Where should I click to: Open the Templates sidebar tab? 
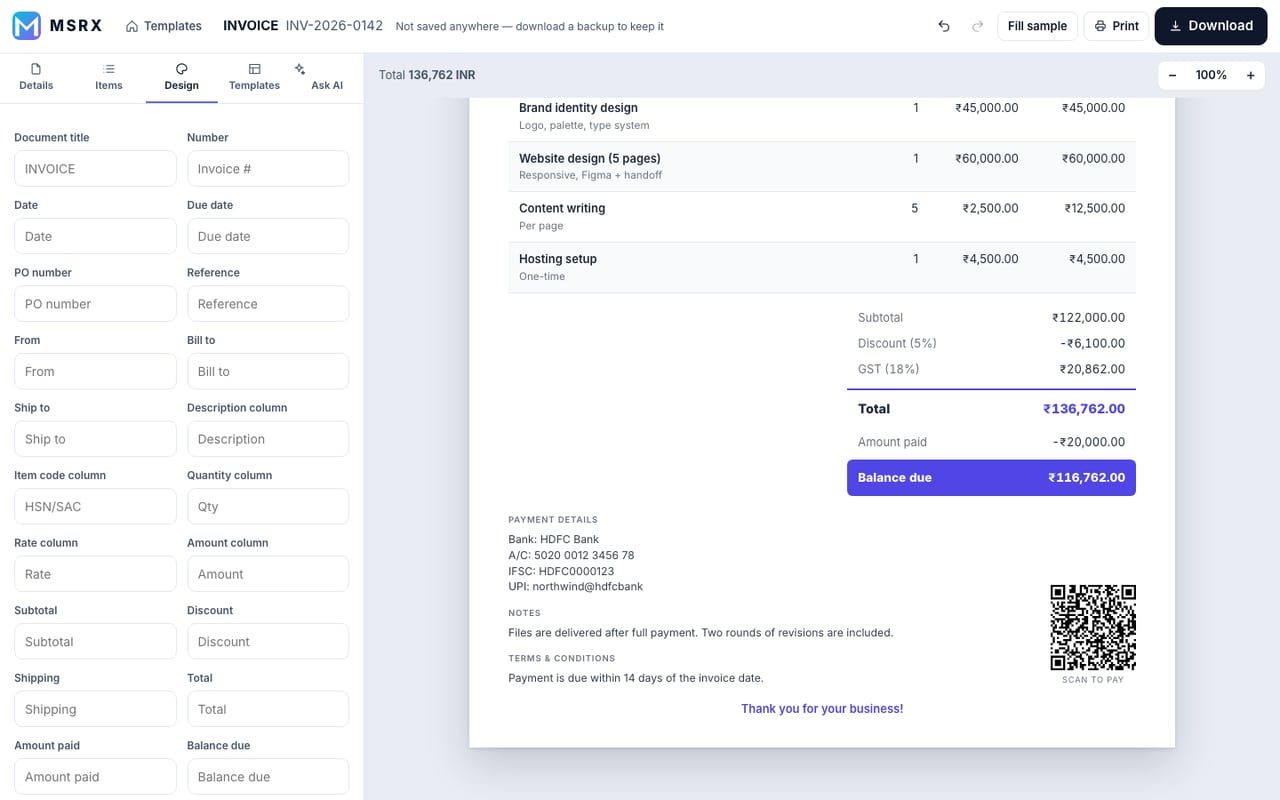coord(254,77)
